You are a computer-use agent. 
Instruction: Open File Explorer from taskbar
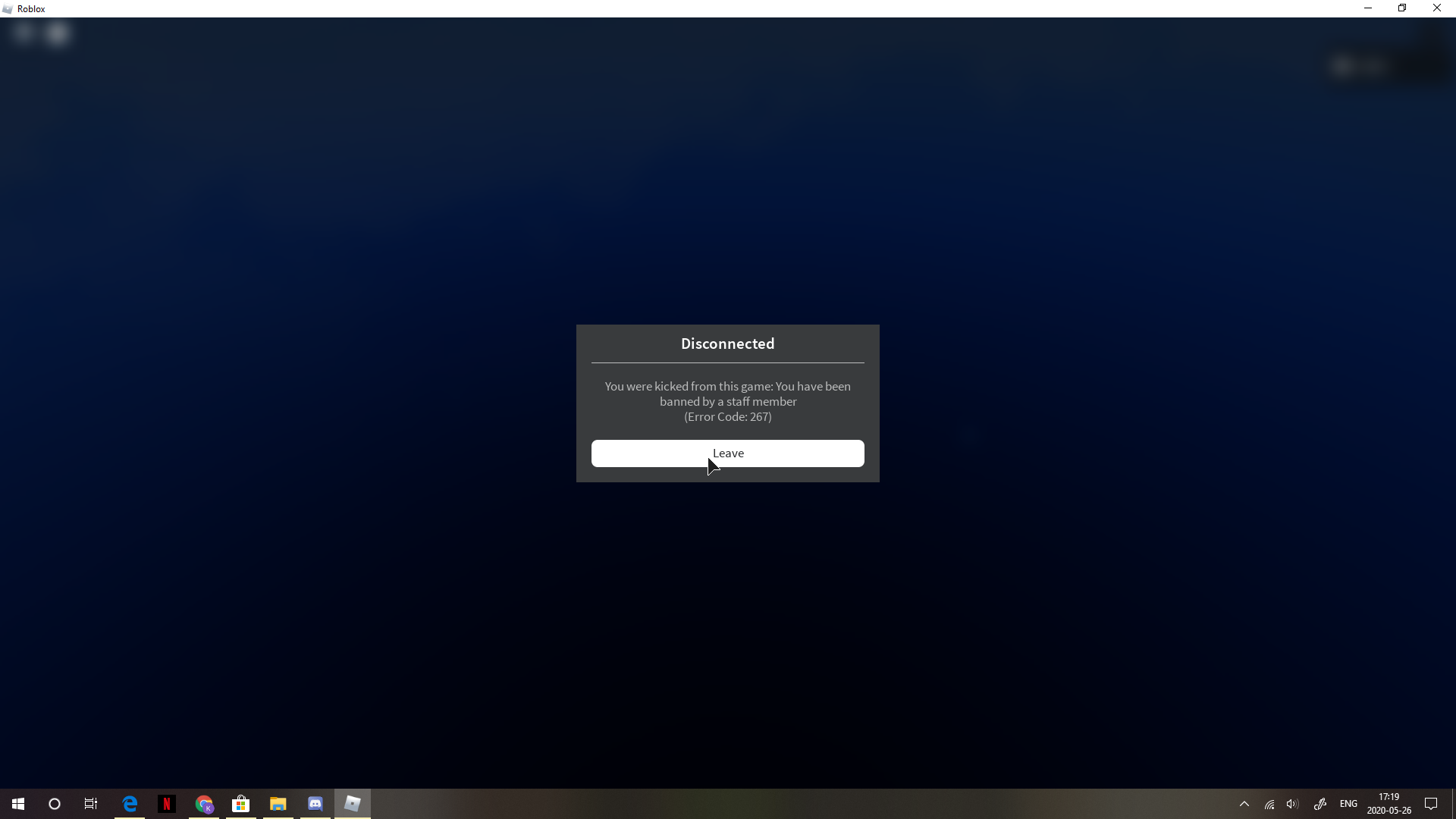point(278,804)
